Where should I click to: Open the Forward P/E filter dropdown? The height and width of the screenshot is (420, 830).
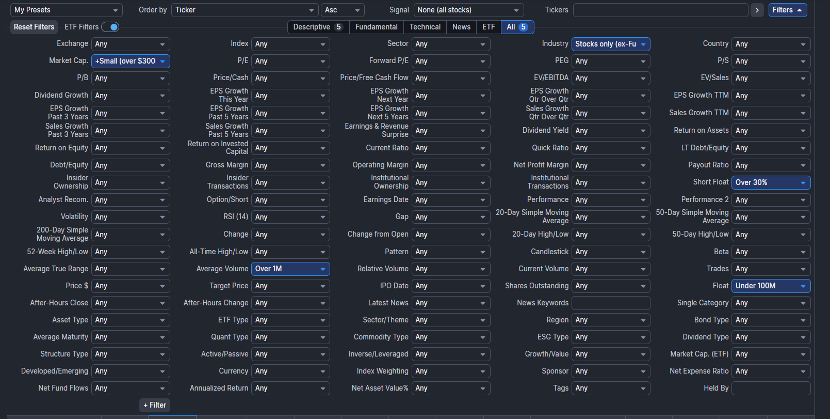(451, 61)
